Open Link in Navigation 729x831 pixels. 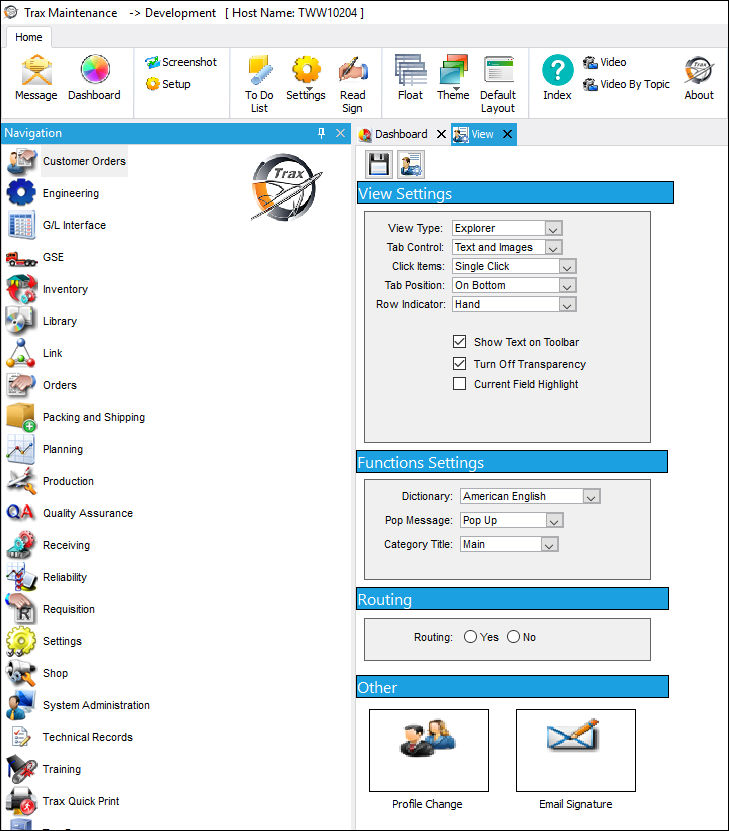(x=34, y=353)
